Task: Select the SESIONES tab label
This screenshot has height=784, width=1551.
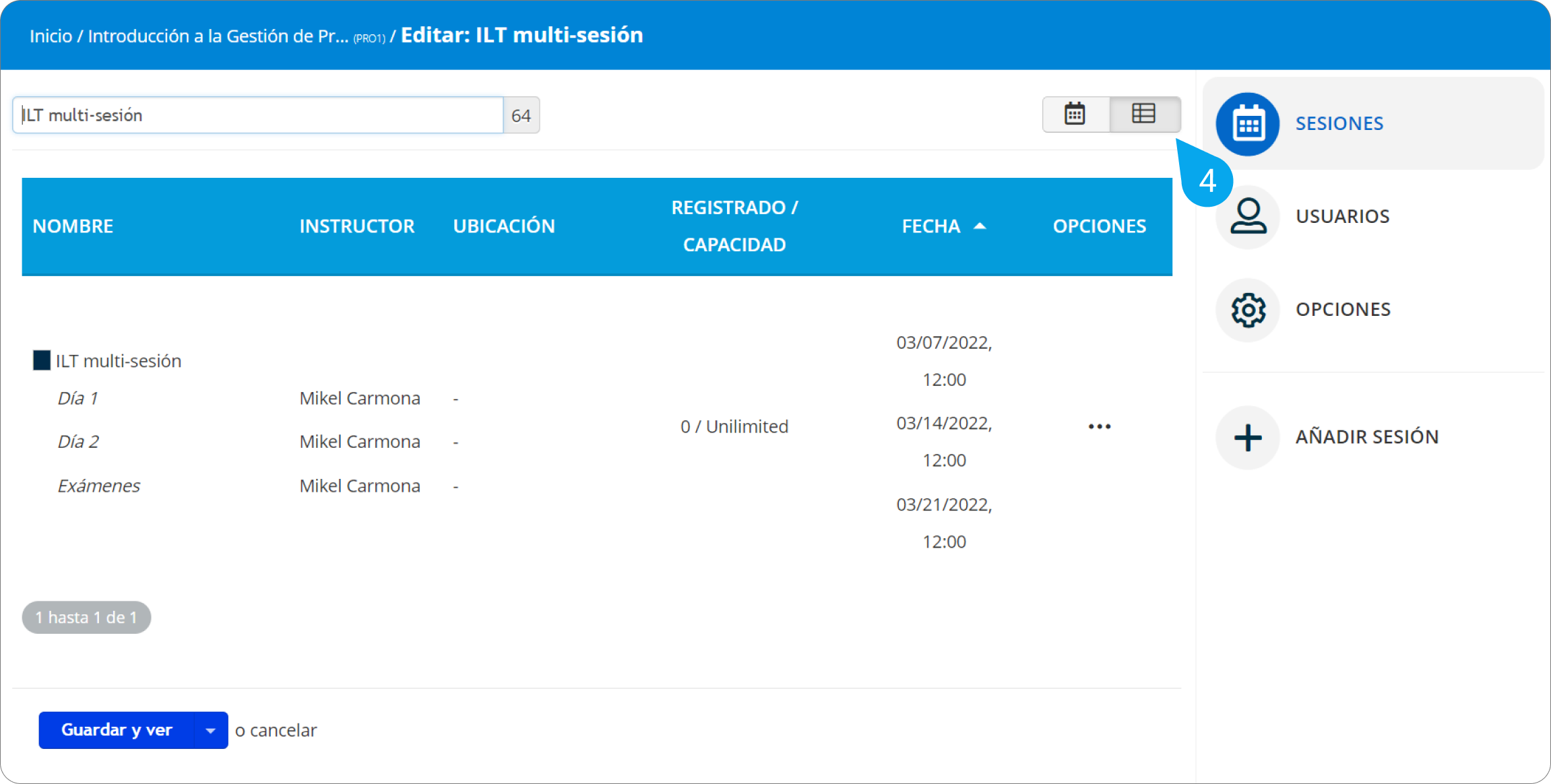Action: pyautogui.click(x=1339, y=123)
